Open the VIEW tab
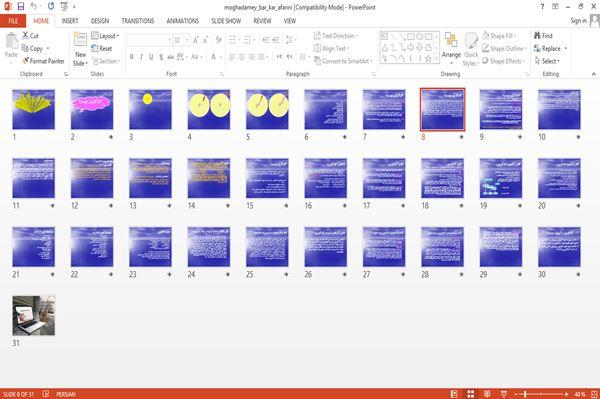The height and width of the screenshot is (399, 600). pyautogui.click(x=290, y=21)
